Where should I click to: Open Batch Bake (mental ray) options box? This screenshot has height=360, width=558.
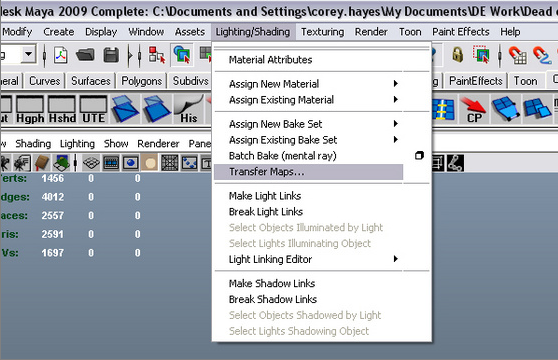419,155
